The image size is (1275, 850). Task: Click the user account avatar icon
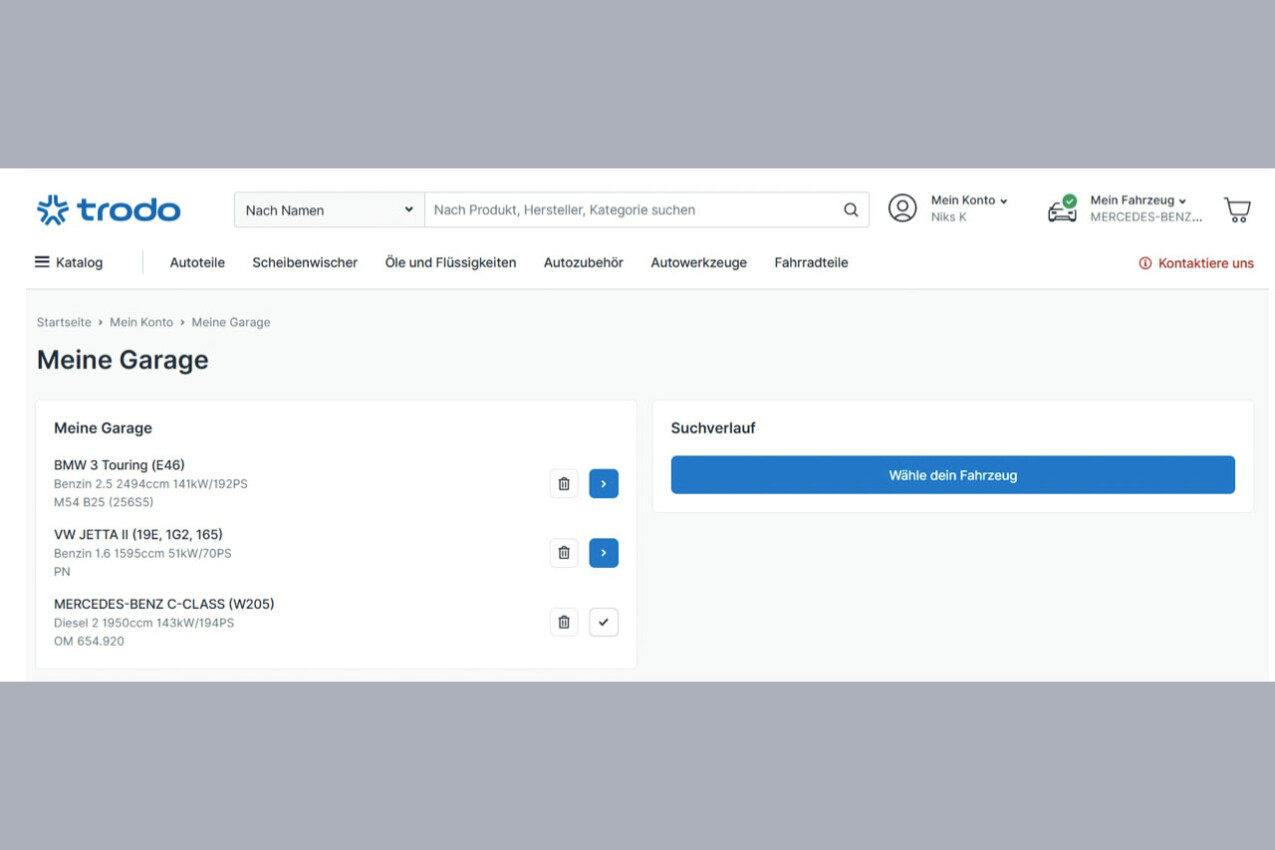[x=902, y=208]
